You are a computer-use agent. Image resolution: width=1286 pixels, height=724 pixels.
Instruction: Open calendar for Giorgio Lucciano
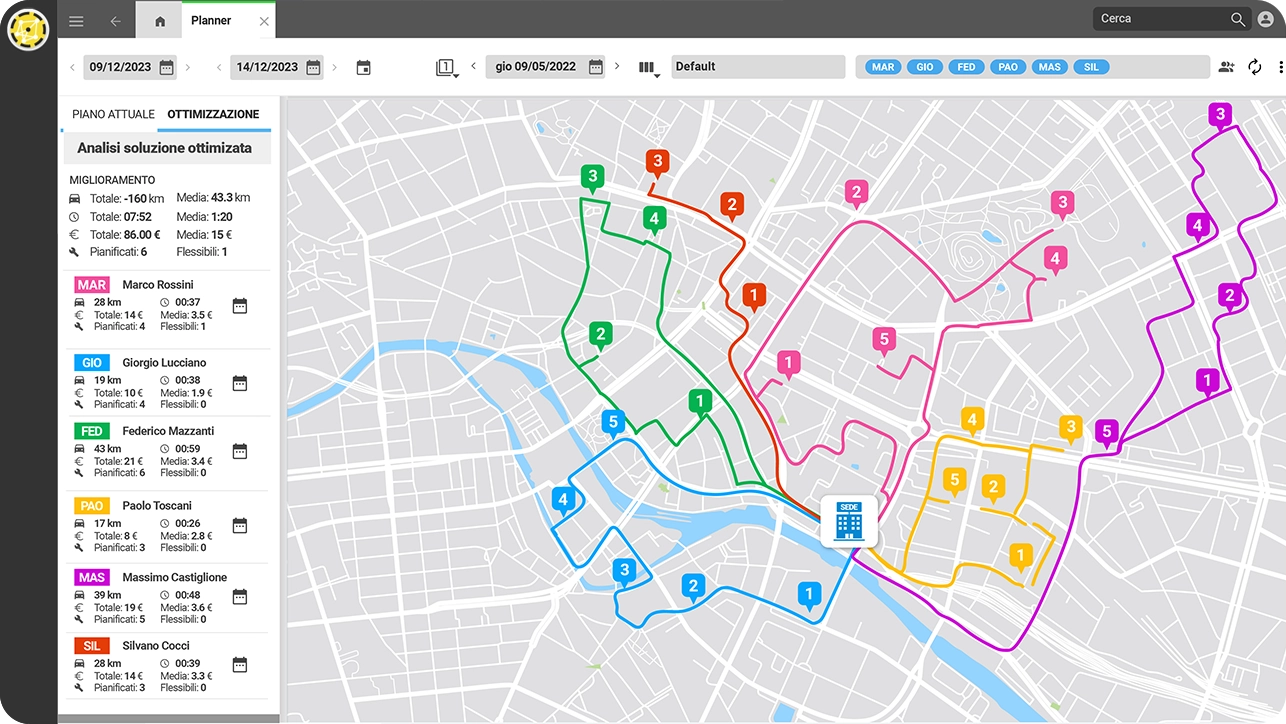(240, 383)
